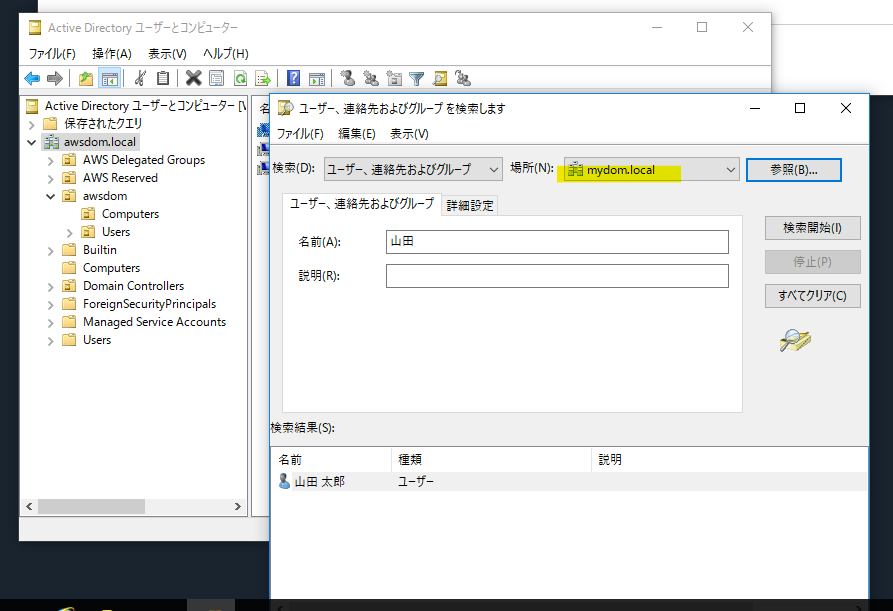893x611 pixels.
Task: Click the 参照(B)... browse button
Action: point(793,170)
